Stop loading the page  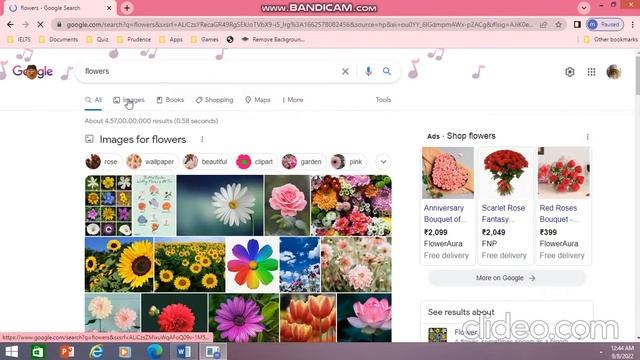tap(40, 24)
